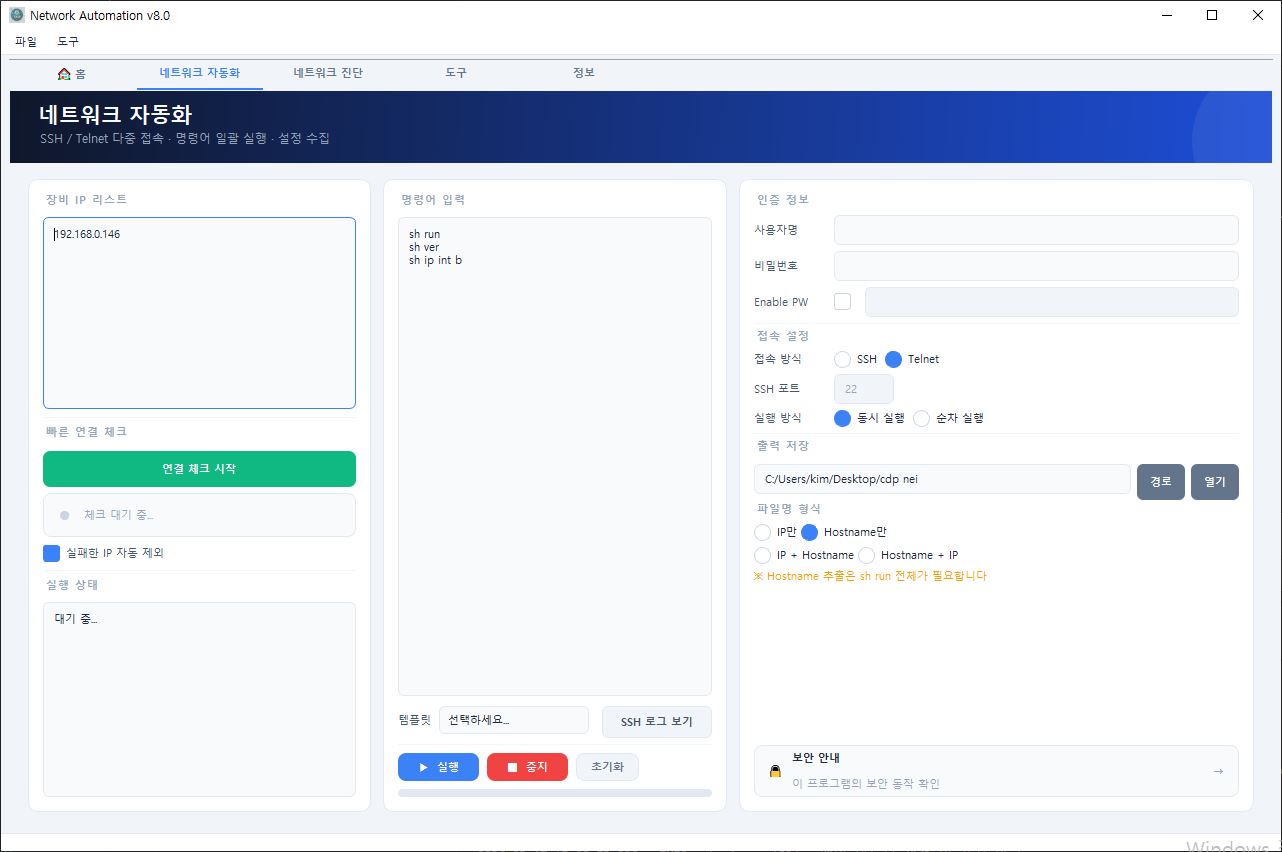The height and width of the screenshot is (852, 1282).
Task: Click the green 연결 체크 시작 button
Action: (x=199, y=469)
